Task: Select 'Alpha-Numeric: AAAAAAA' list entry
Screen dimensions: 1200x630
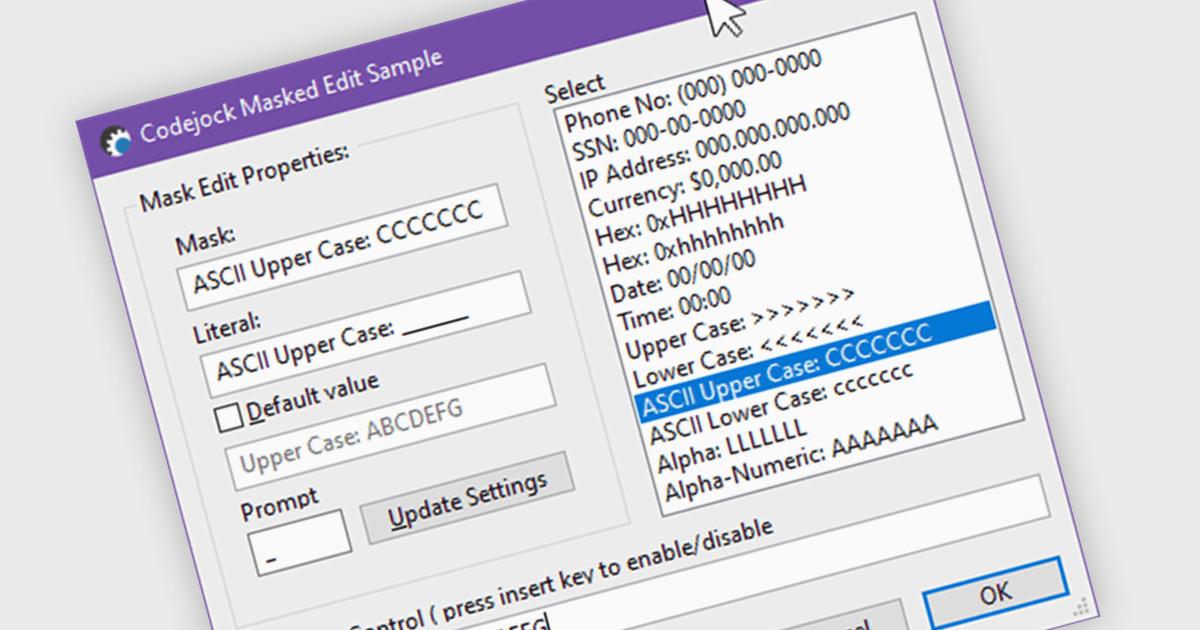Action: pos(803,459)
